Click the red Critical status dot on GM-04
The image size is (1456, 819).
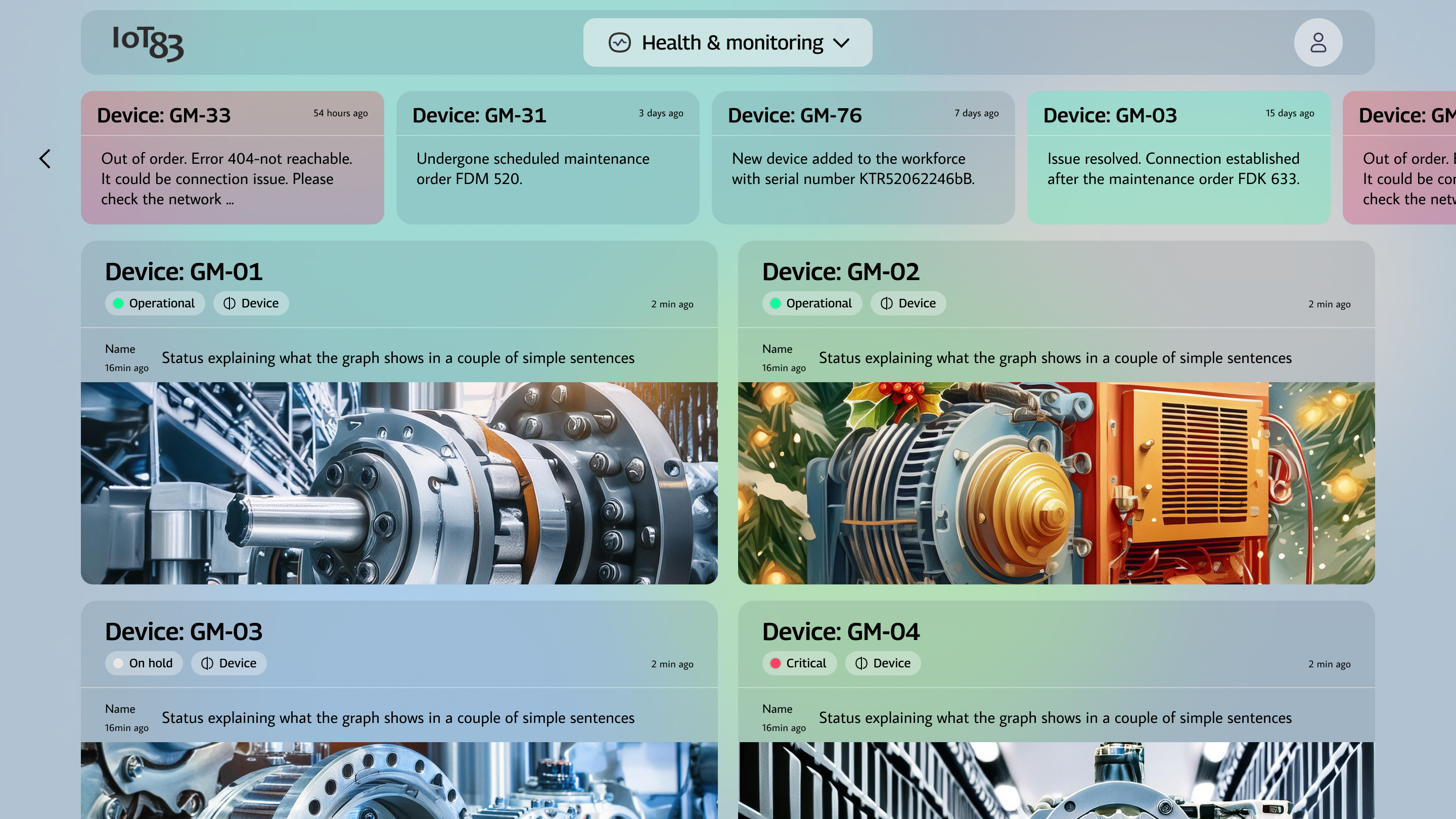(776, 663)
